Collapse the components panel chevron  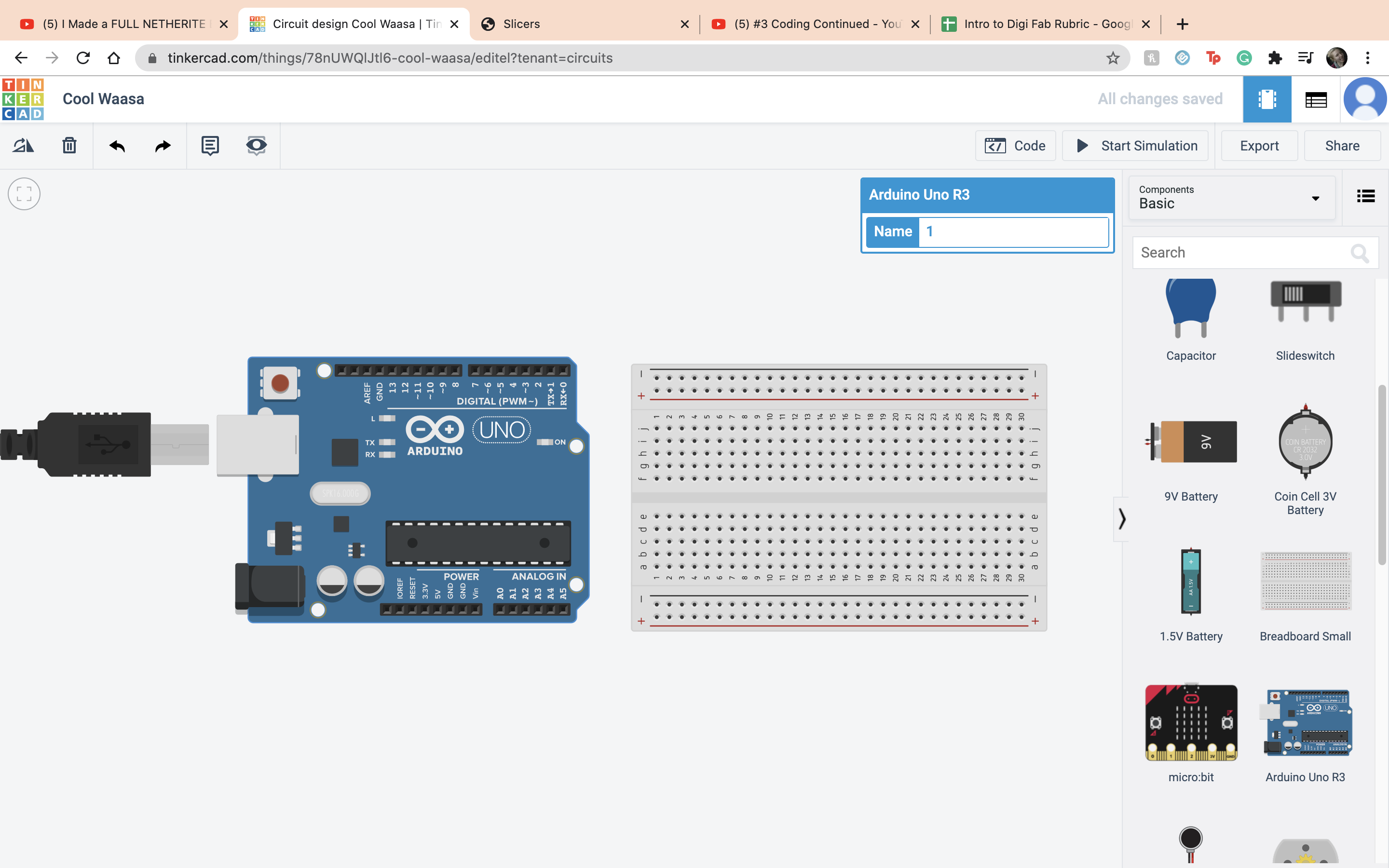coord(1121,519)
